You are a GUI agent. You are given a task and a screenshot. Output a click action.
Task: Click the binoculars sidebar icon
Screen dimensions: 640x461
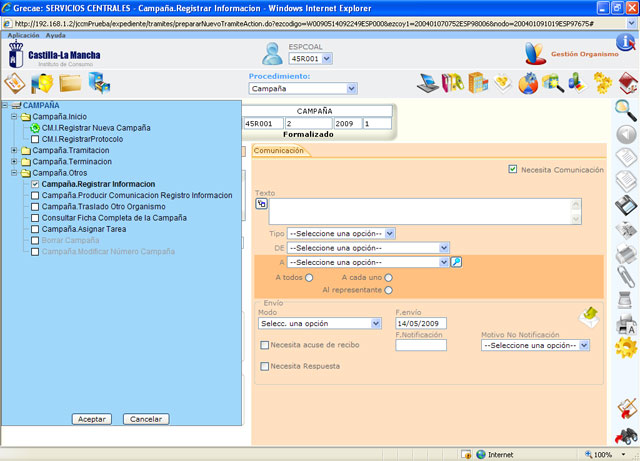[626, 436]
